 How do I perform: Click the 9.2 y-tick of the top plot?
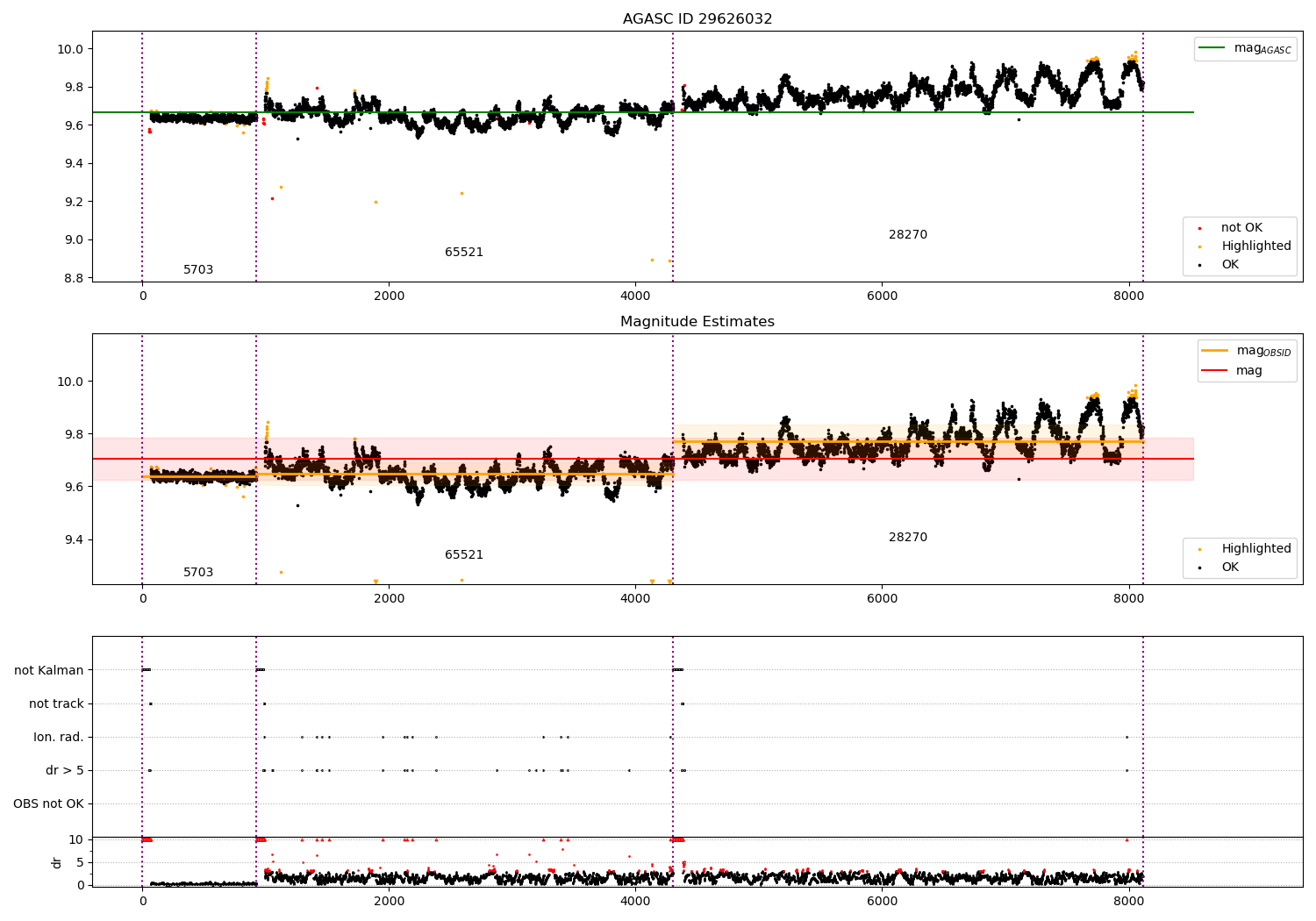point(74,202)
